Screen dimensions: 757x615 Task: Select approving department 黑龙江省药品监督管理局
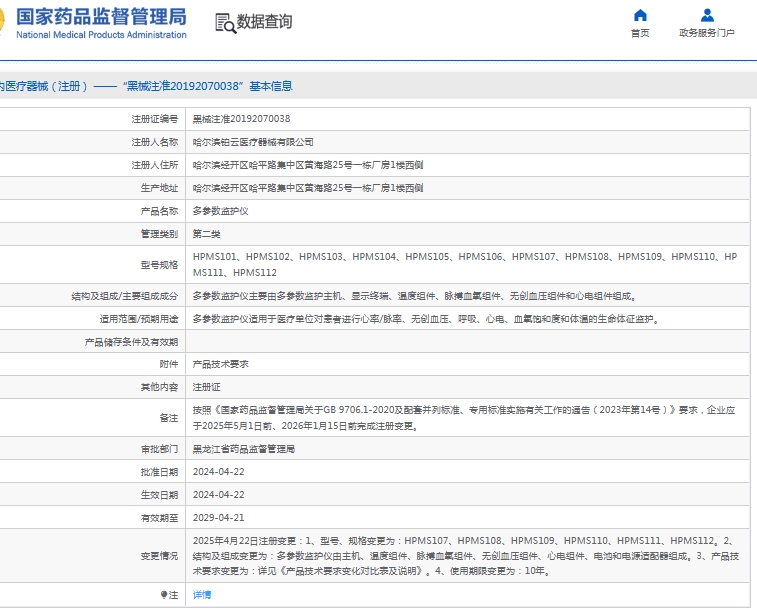point(244,449)
